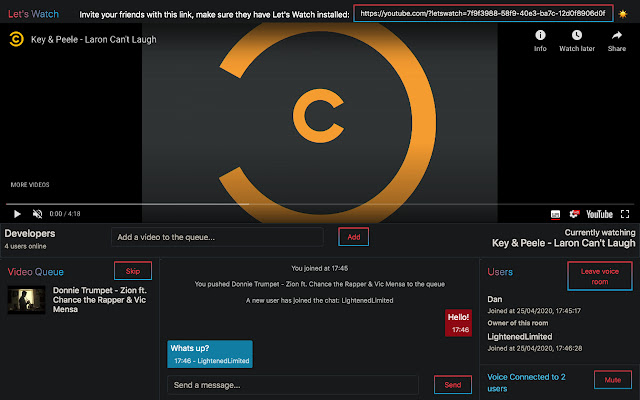Click the Add button
Screen dimensions: 640x400
(x=353, y=237)
